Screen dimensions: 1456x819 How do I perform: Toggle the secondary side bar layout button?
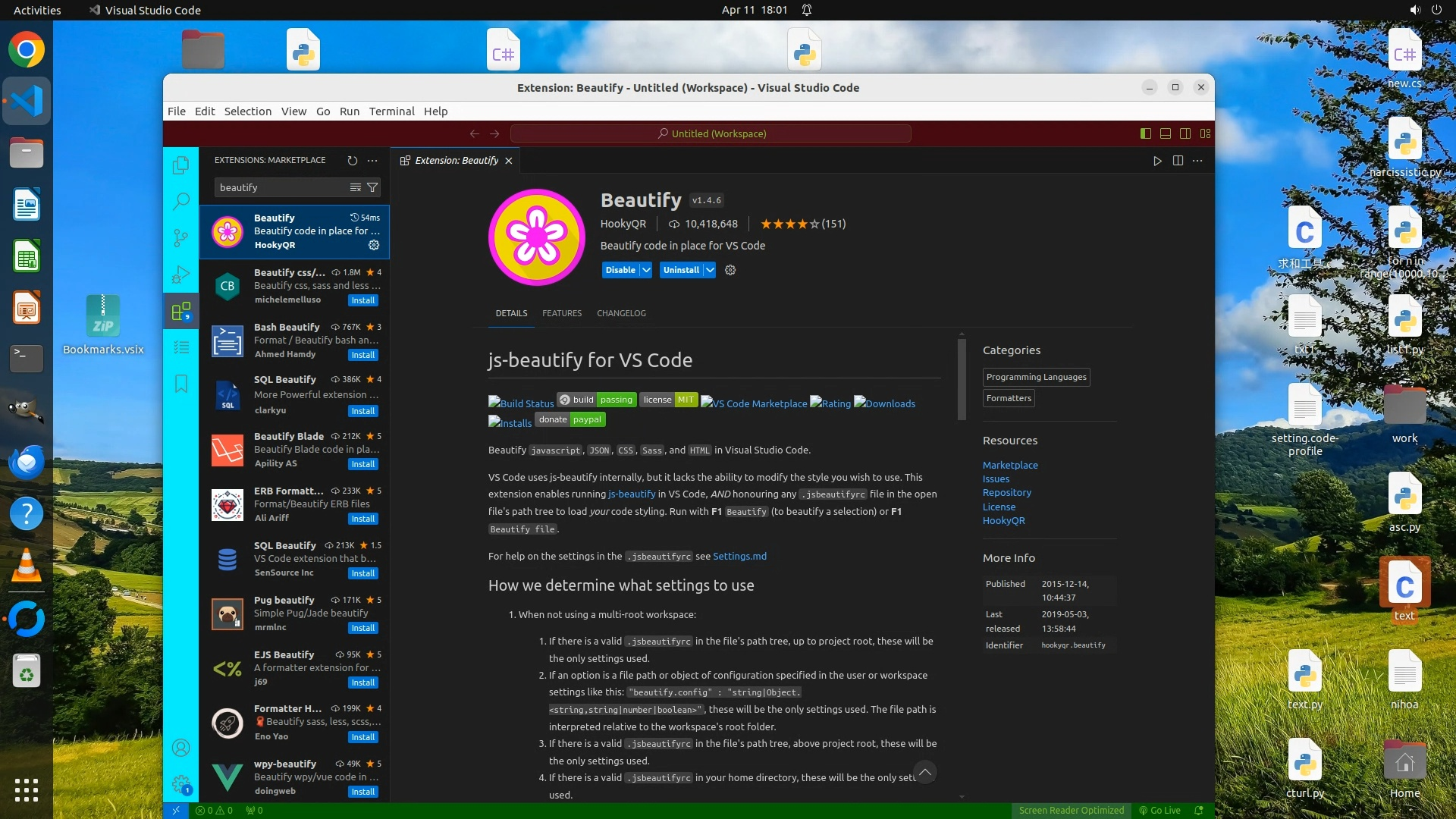point(1185,133)
